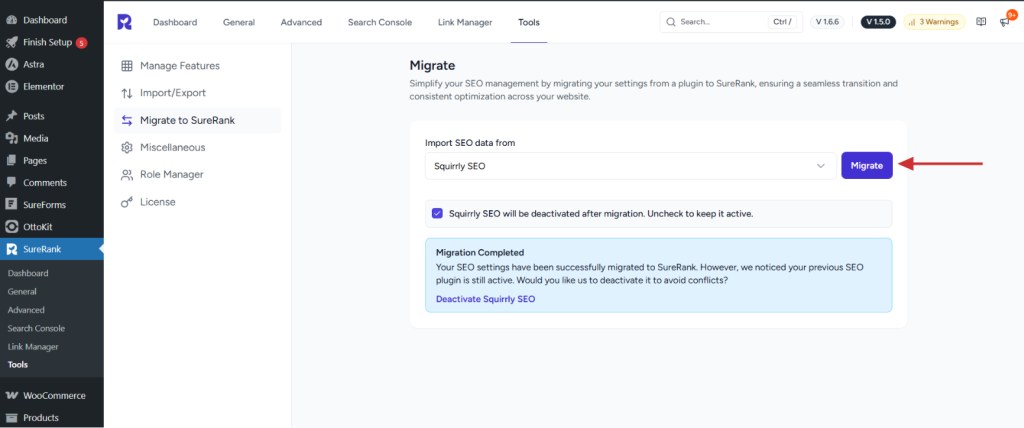The width and height of the screenshot is (1024, 428).
Task: Click the SureRank icon in WordPress sidebar
Action: (11, 249)
